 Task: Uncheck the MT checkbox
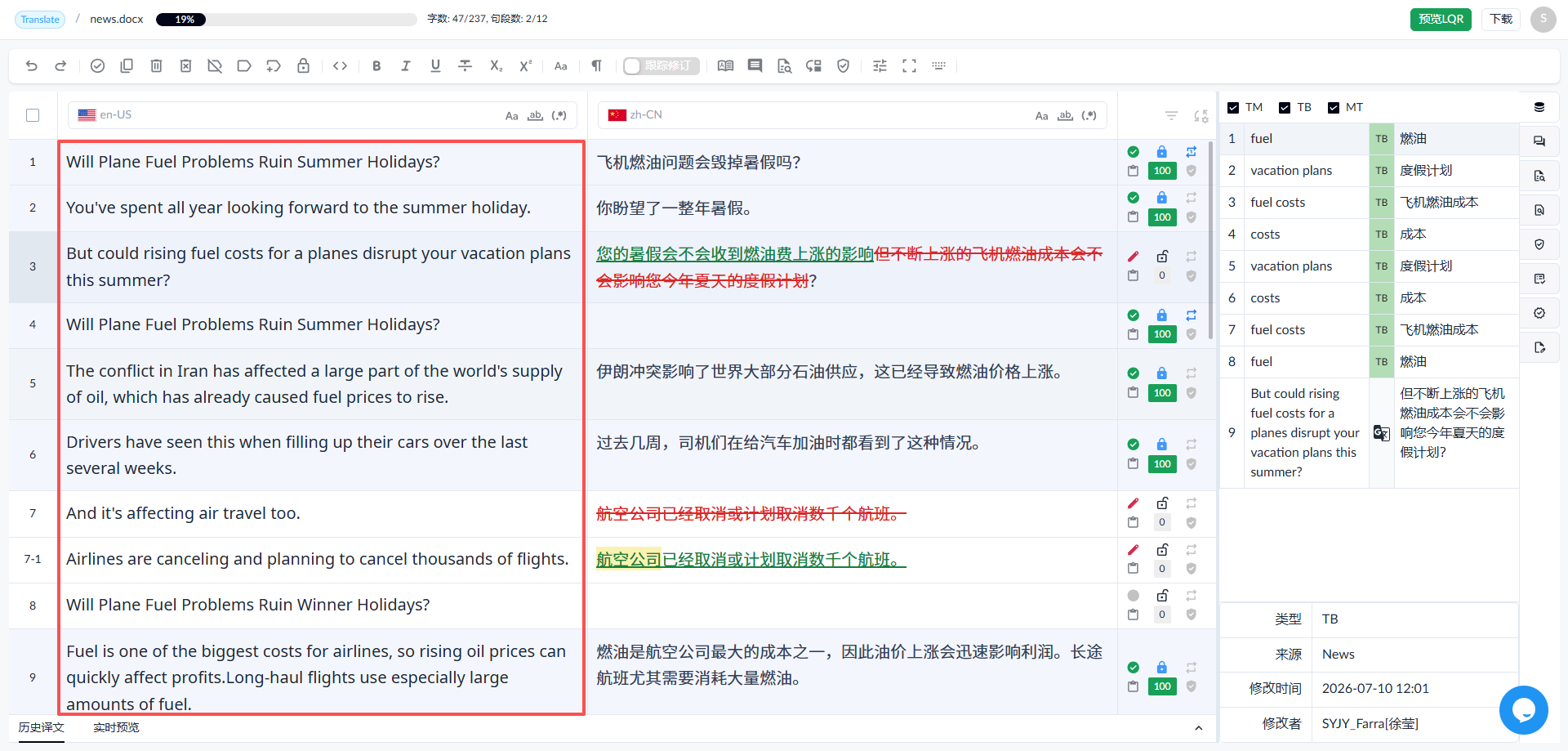pyautogui.click(x=1334, y=108)
